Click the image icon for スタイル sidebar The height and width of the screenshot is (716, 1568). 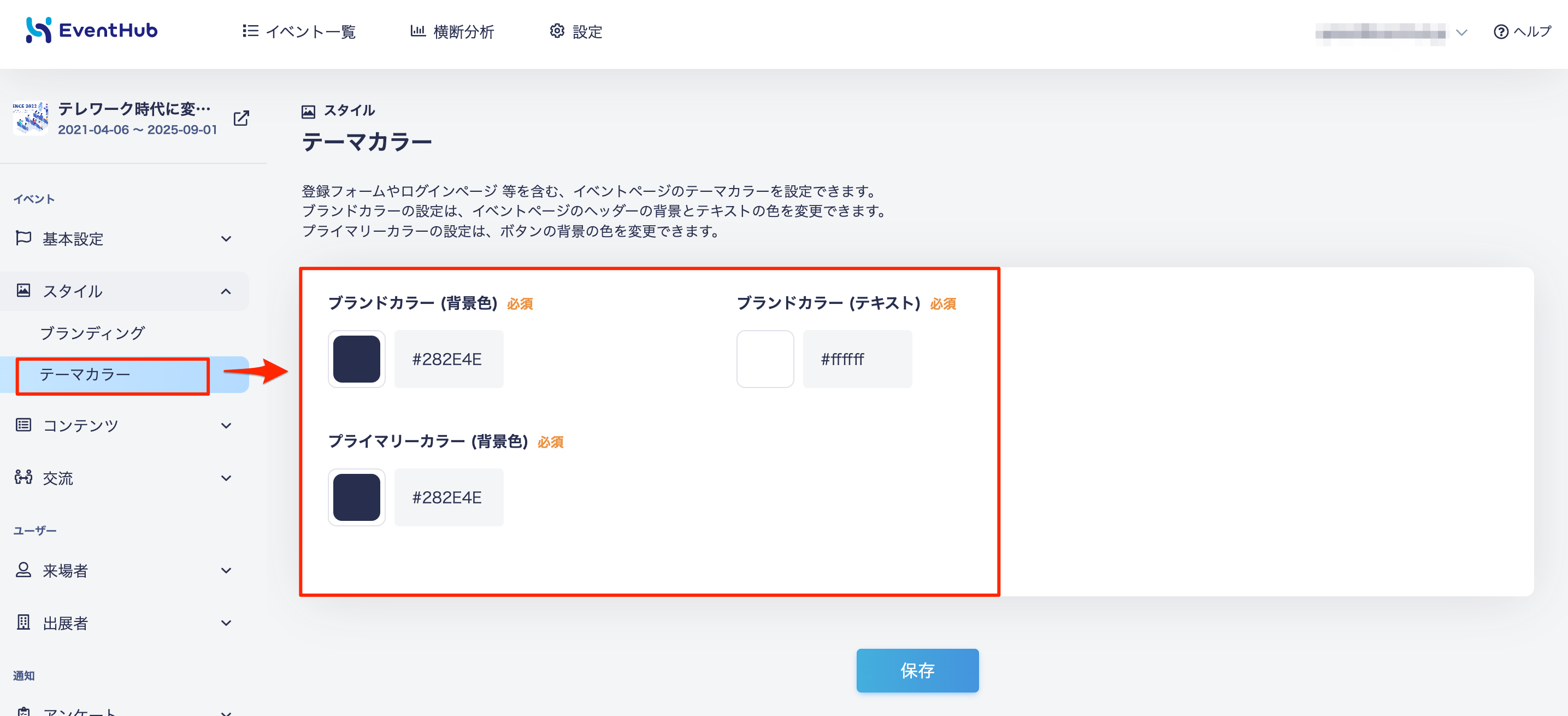pyautogui.click(x=23, y=290)
